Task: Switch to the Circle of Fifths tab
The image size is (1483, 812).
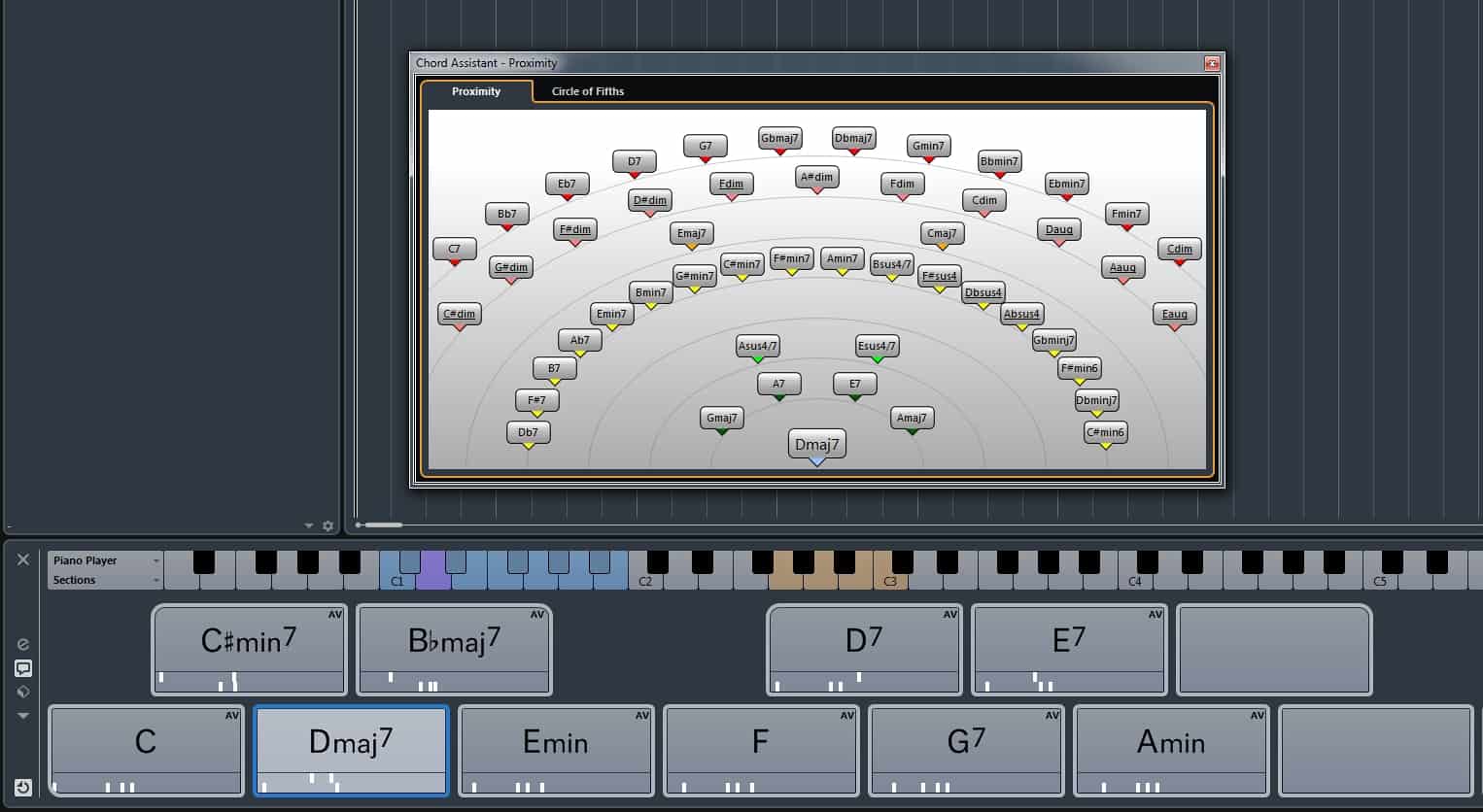Action: coord(587,91)
